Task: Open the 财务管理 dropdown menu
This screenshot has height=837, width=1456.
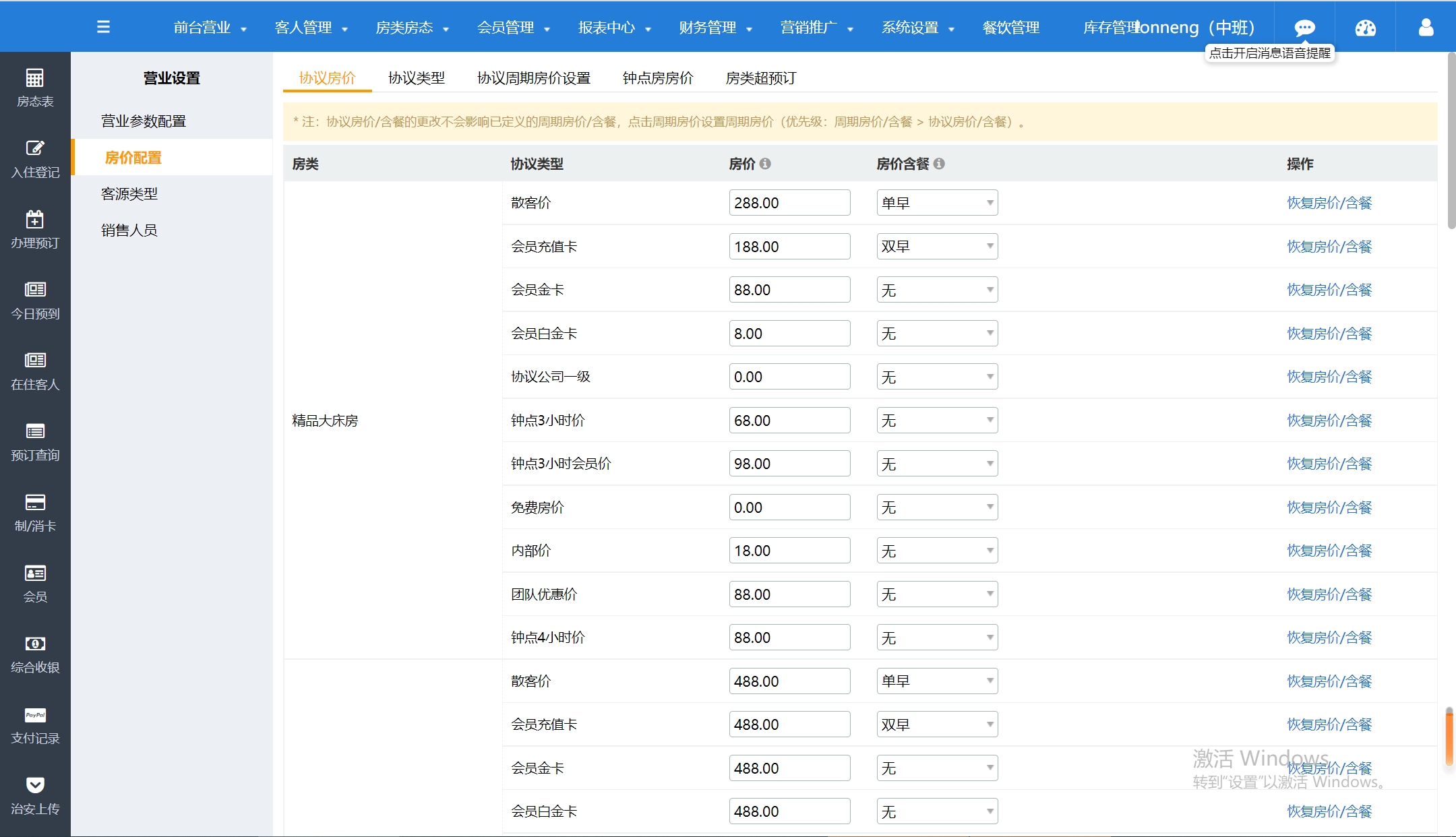Action: pyautogui.click(x=715, y=28)
